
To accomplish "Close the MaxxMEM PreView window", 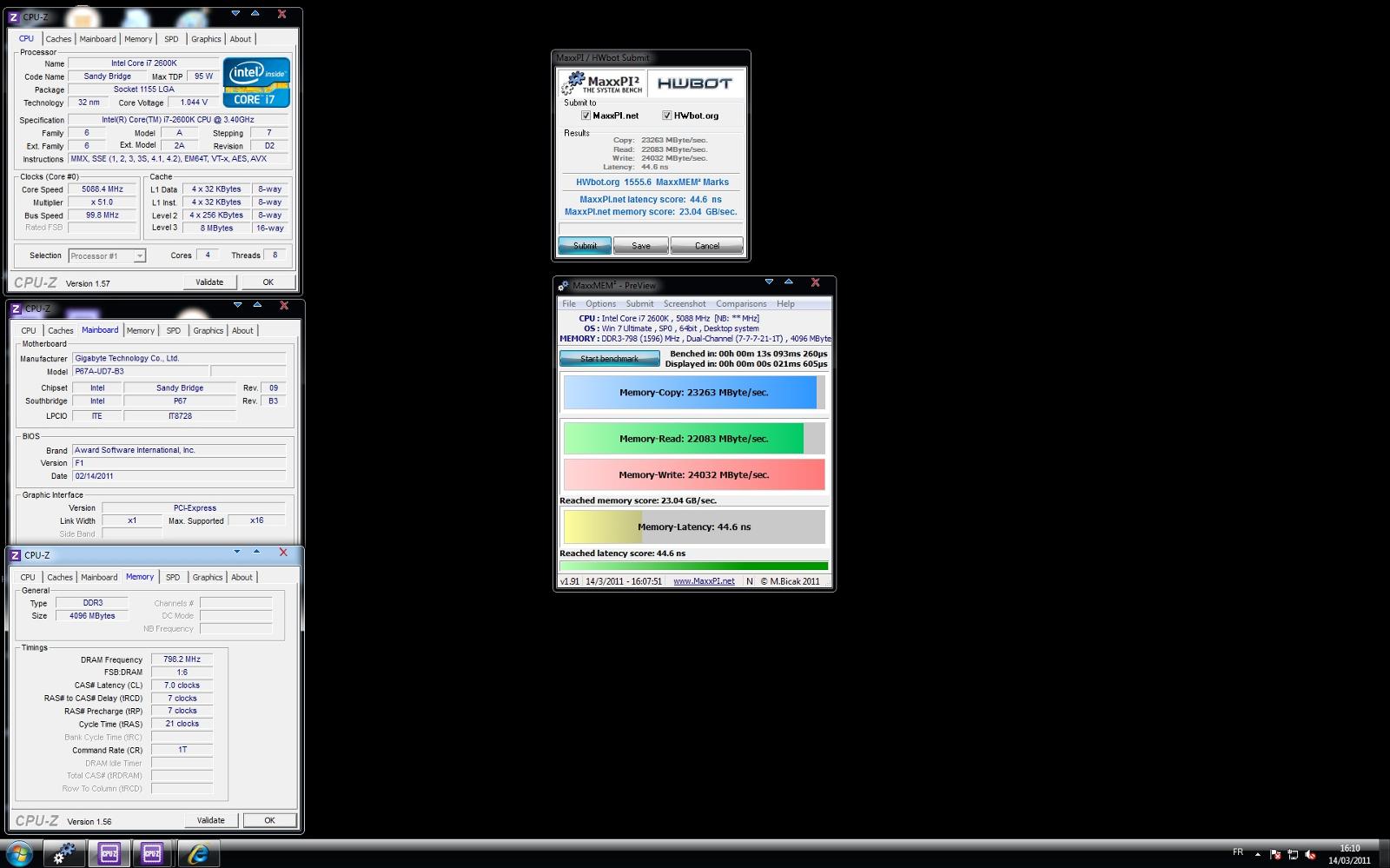I will click(815, 282).
